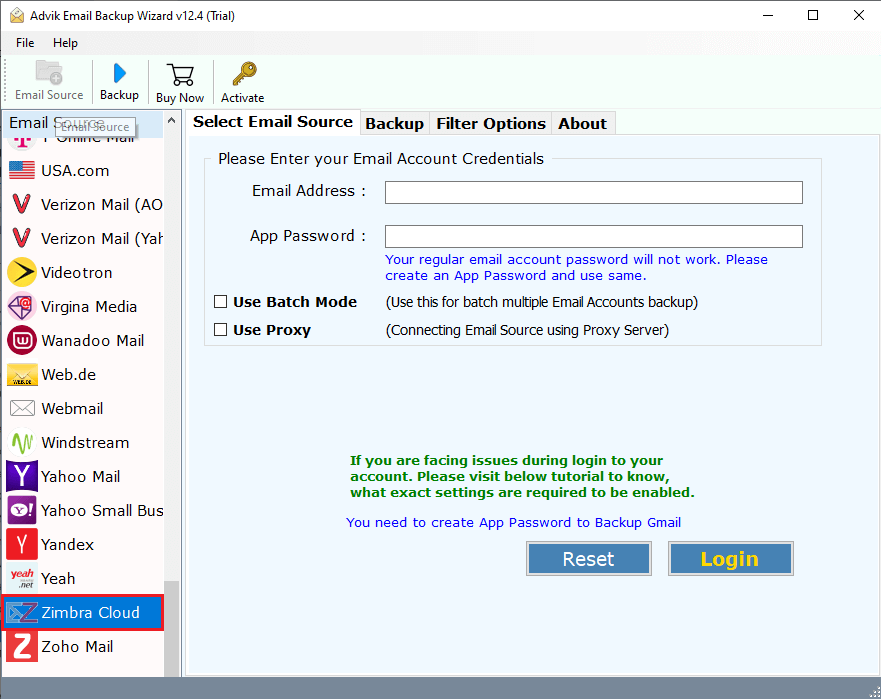
Task: Enable Use Batch Mode checkbox
Action: tap(220, 302)
